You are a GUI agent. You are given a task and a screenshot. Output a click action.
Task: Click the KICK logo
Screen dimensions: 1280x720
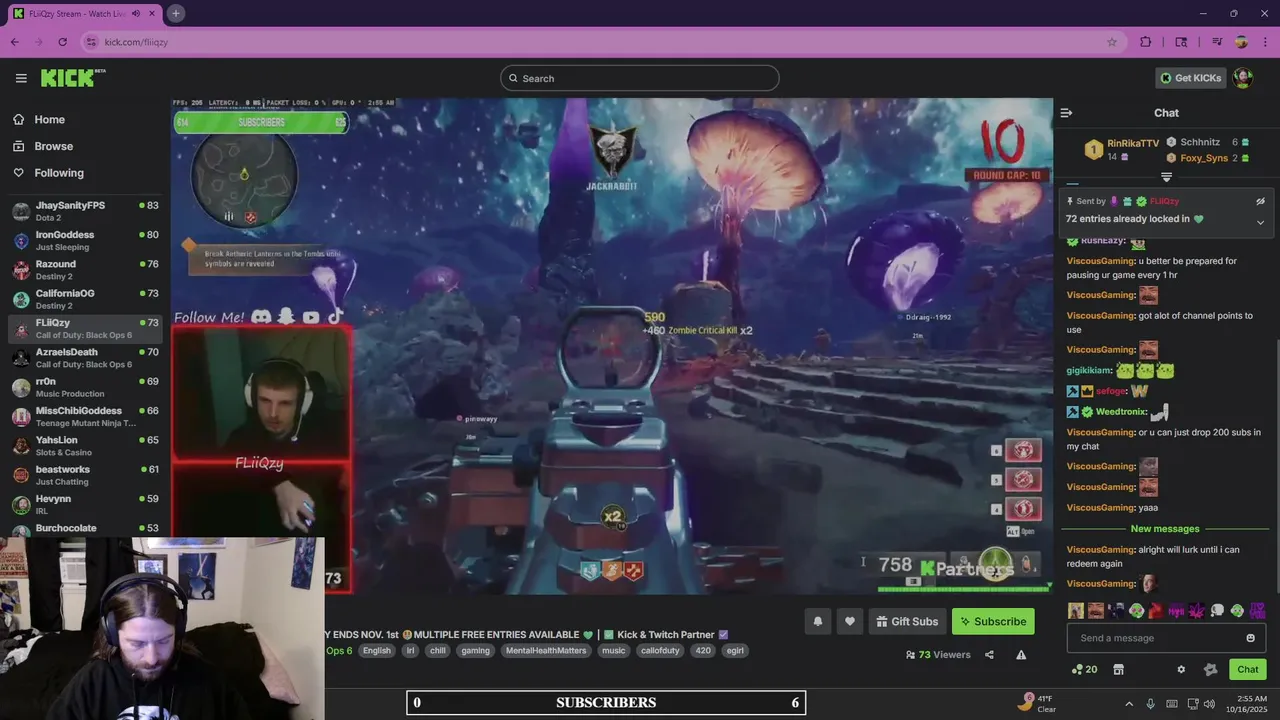73,78
